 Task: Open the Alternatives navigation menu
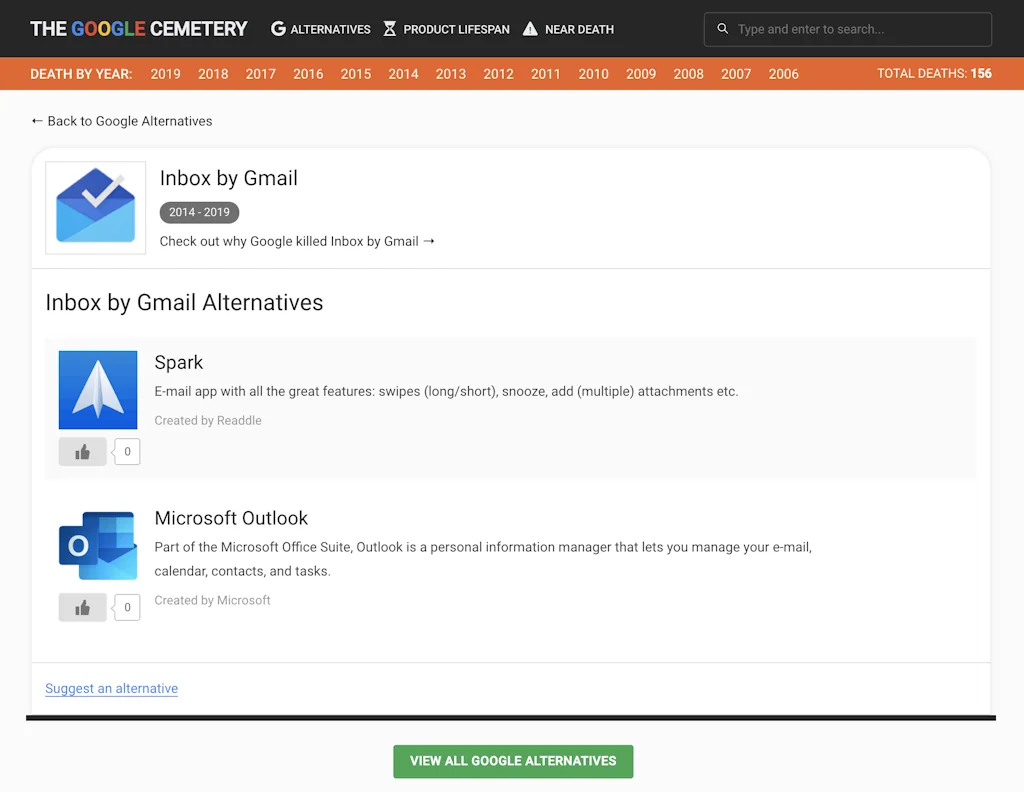(x=330, y=29)
